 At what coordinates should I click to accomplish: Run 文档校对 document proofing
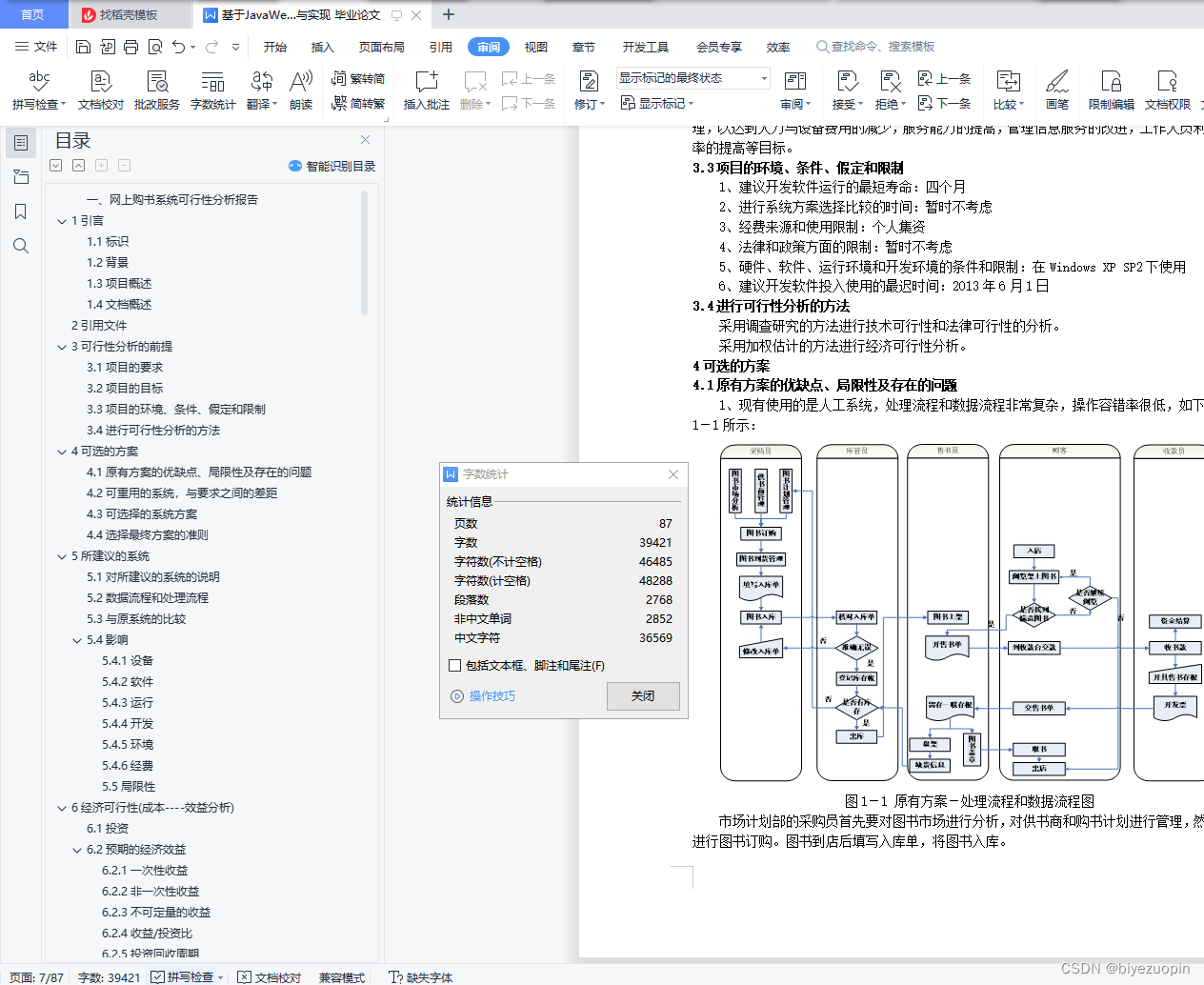tap(99, 90)
